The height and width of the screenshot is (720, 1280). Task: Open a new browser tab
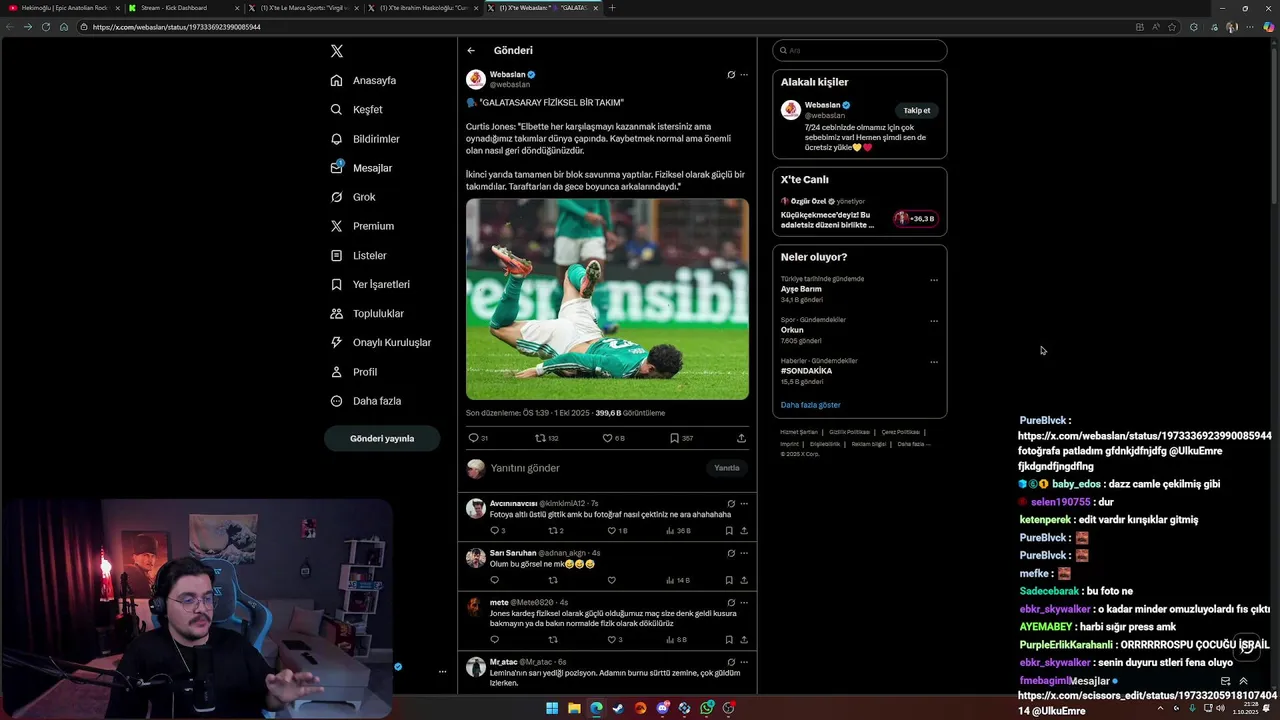click(x=612, y=8)
